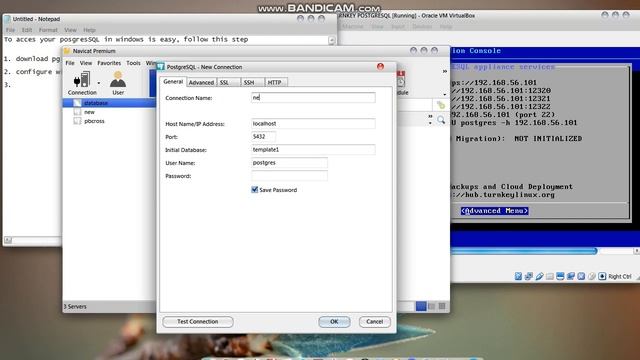640x360 pixels.
Task: Focus the User Name field
Action: [x=289, y=162]
